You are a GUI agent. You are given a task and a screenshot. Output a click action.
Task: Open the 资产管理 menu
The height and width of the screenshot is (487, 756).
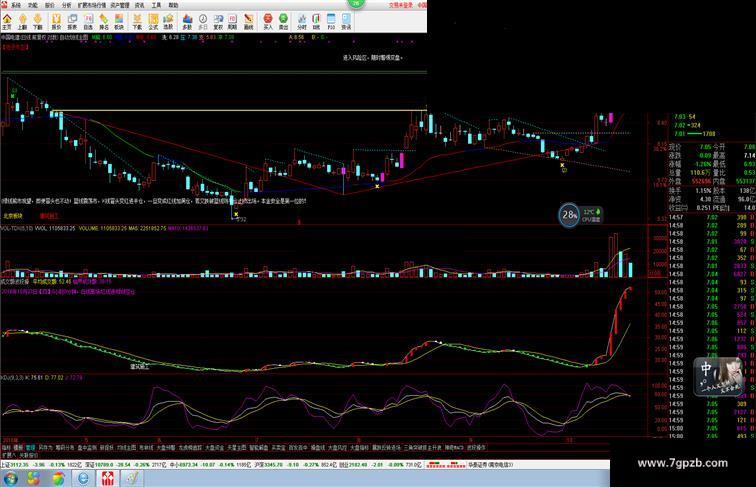[120, 5]
